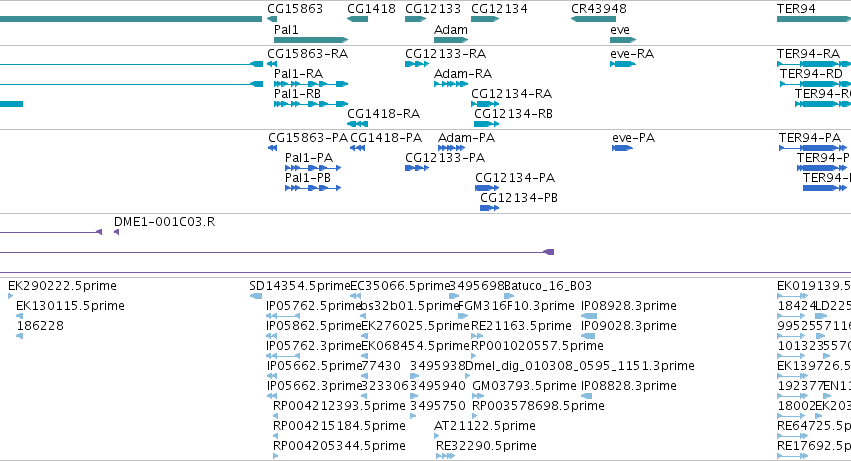Click the EC35066.5prime EST label

[x=401, y=286]
